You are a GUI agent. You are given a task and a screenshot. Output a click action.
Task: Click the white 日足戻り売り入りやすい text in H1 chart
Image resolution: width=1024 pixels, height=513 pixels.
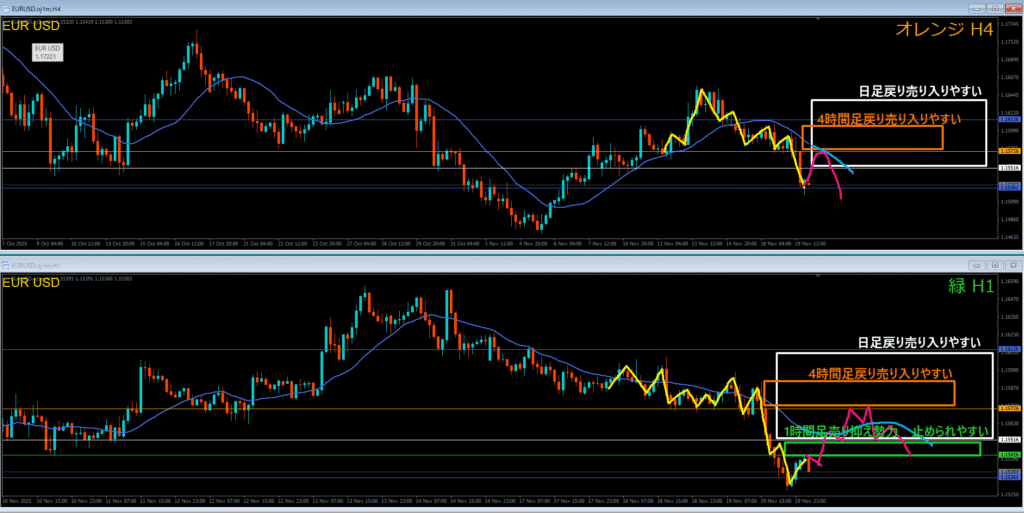(920, 343)
